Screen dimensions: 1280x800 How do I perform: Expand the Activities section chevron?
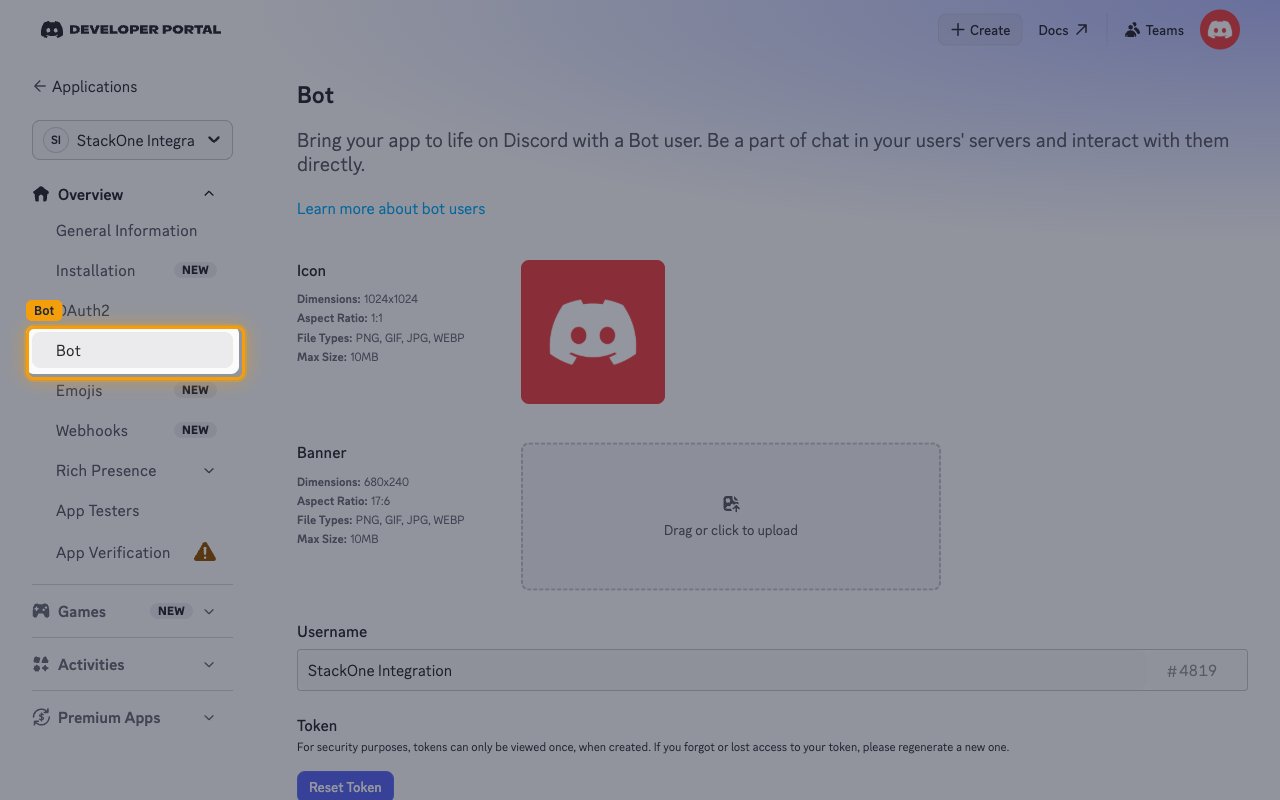[x=209, y=664]
